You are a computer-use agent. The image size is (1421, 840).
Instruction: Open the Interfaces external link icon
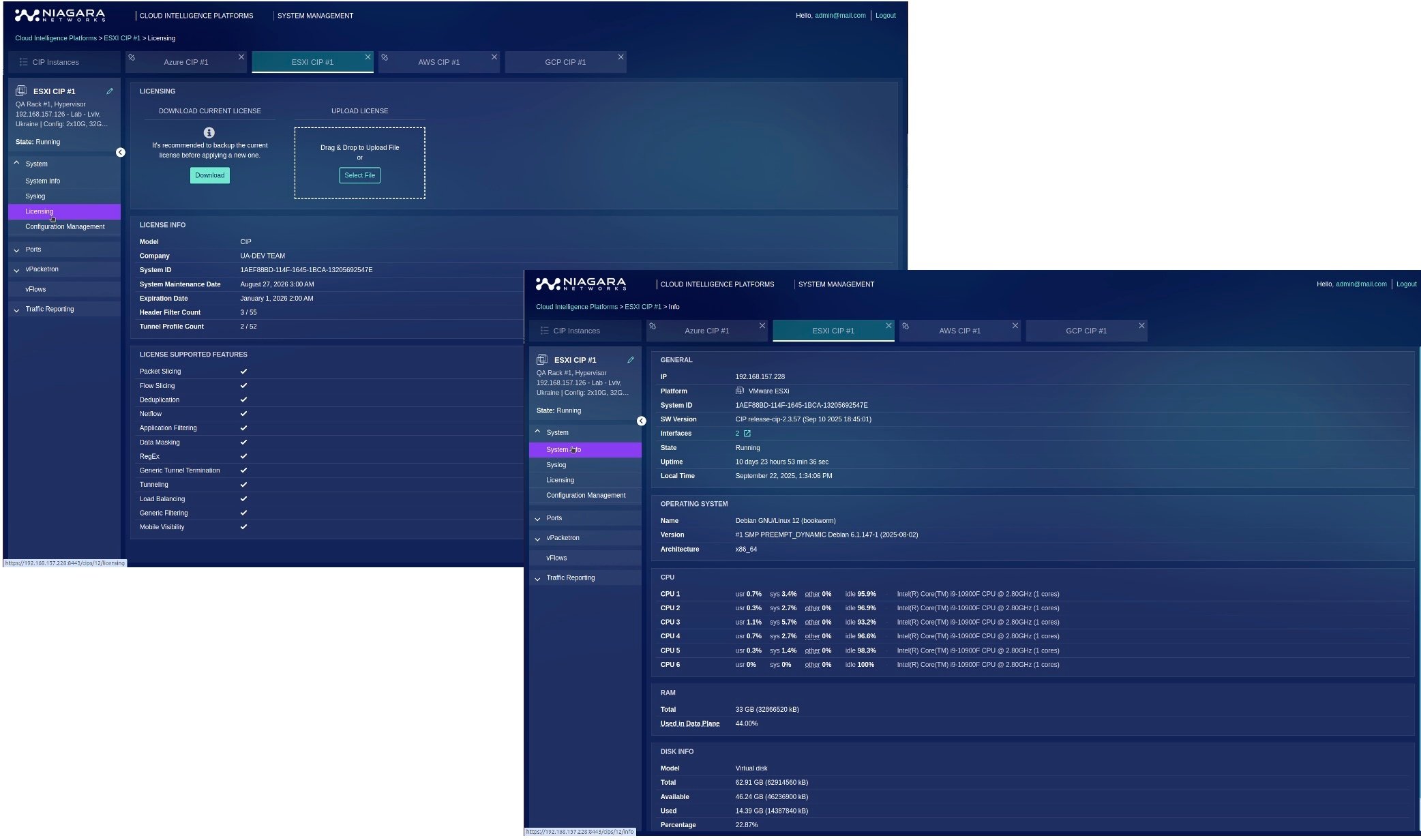point(748,433)
